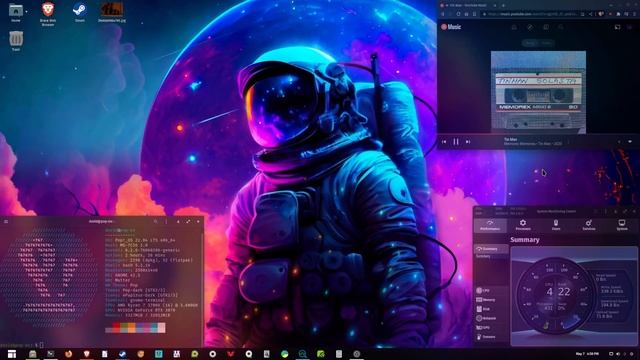This screenshot has height=360, width=640.
Task: Open search in YouTube Music
Action: tap(561, 27)
